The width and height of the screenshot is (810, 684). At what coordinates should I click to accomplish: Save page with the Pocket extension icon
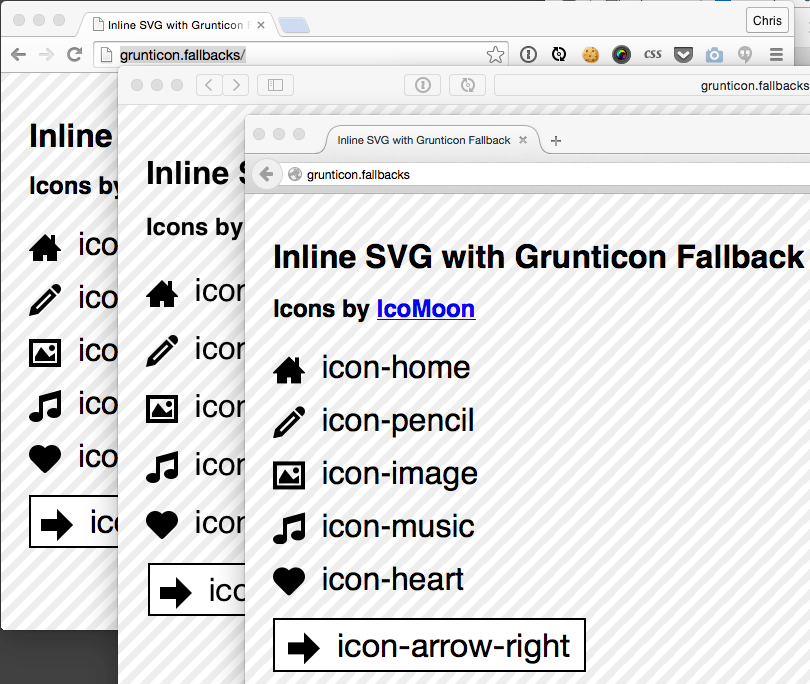683,54
